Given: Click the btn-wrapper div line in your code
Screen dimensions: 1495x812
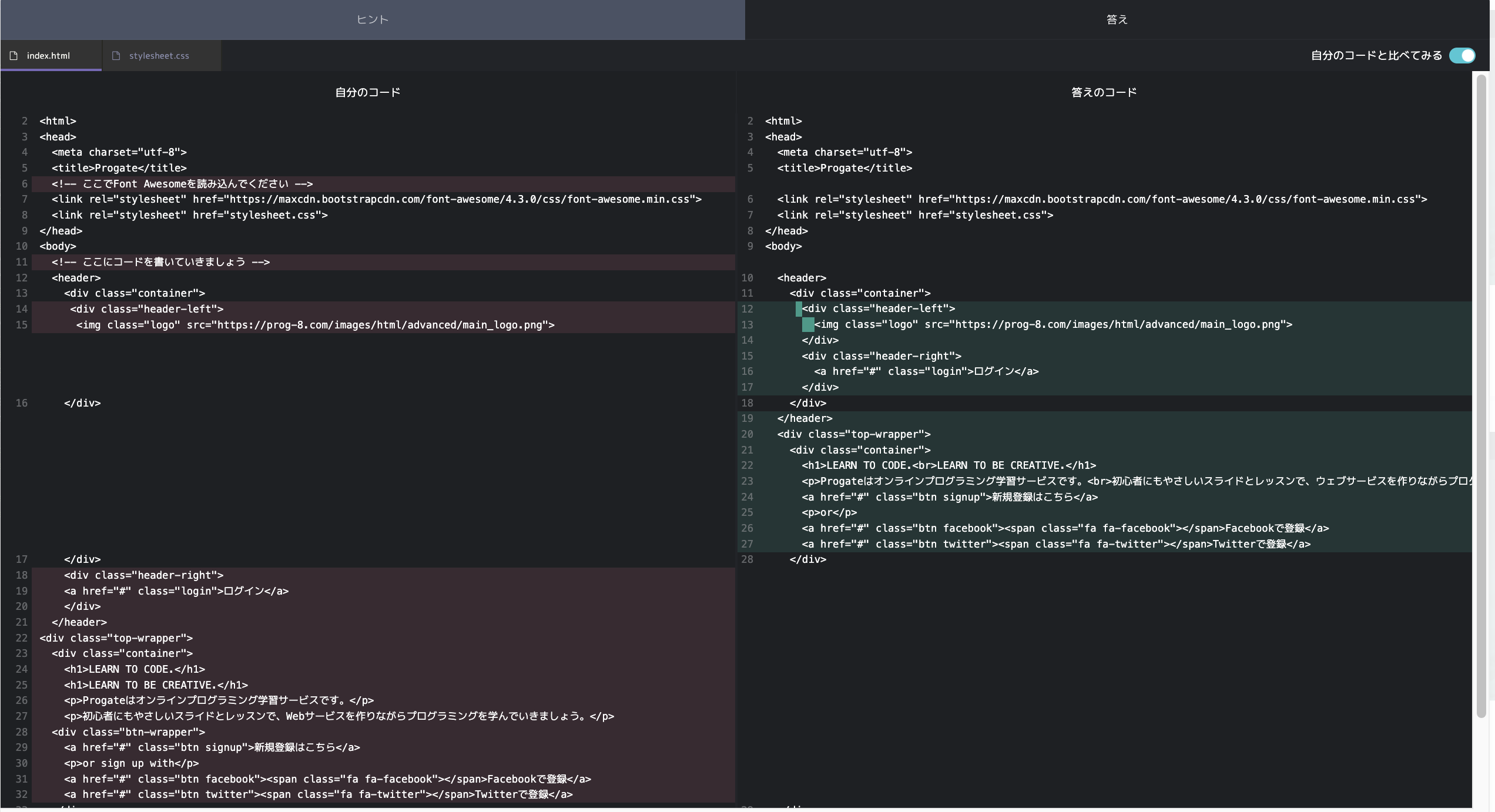Looking at the screenshot, I should (128, 732).
